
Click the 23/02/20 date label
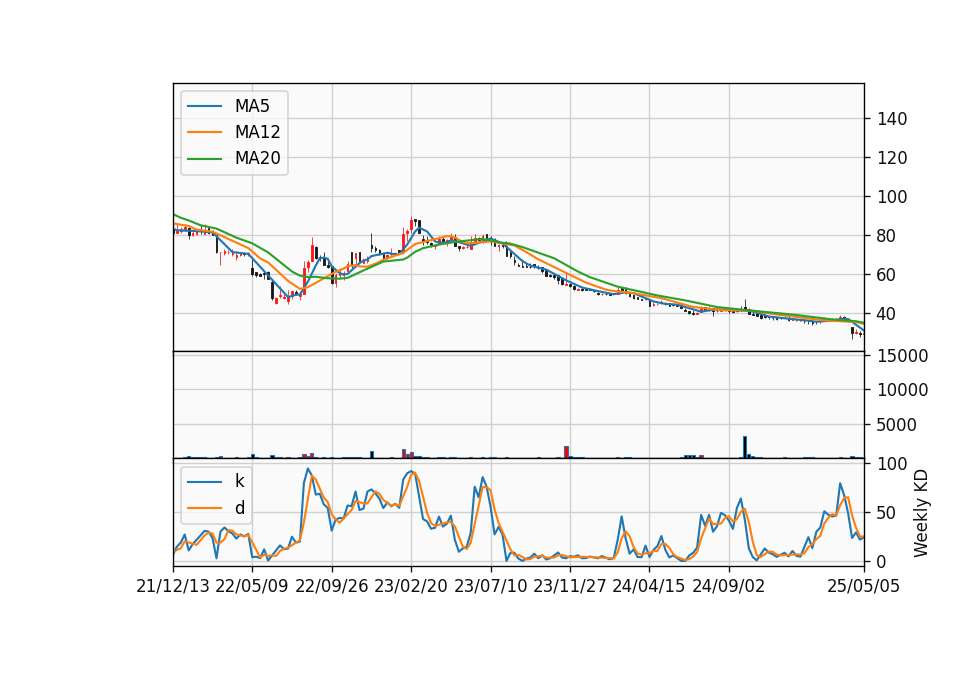point(411,586)
